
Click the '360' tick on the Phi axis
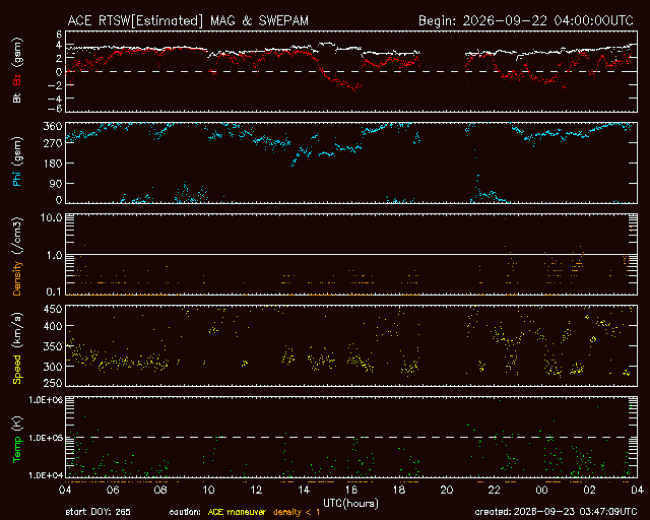pyautogui.click(x=53, y=126)
